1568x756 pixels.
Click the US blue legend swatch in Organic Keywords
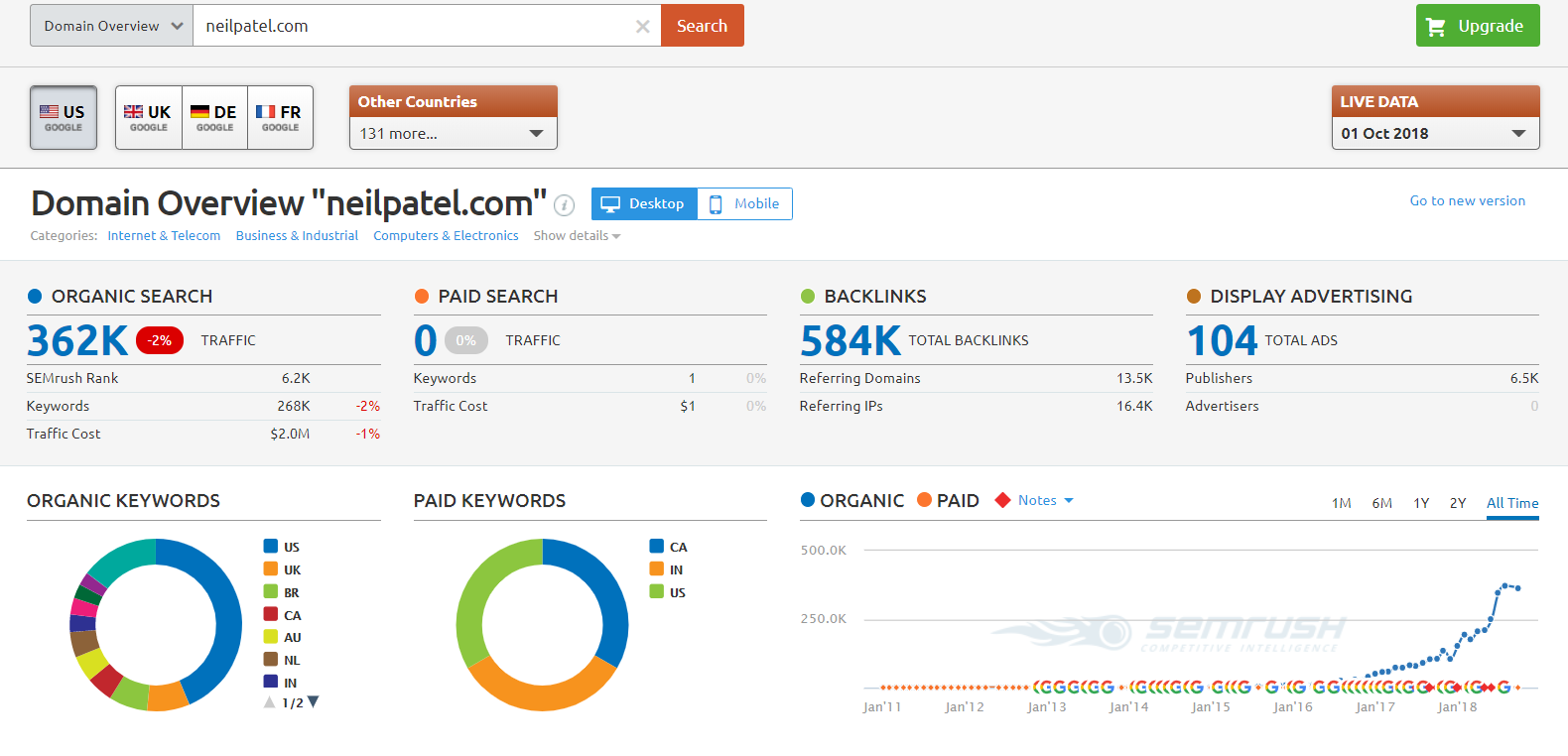270,546
